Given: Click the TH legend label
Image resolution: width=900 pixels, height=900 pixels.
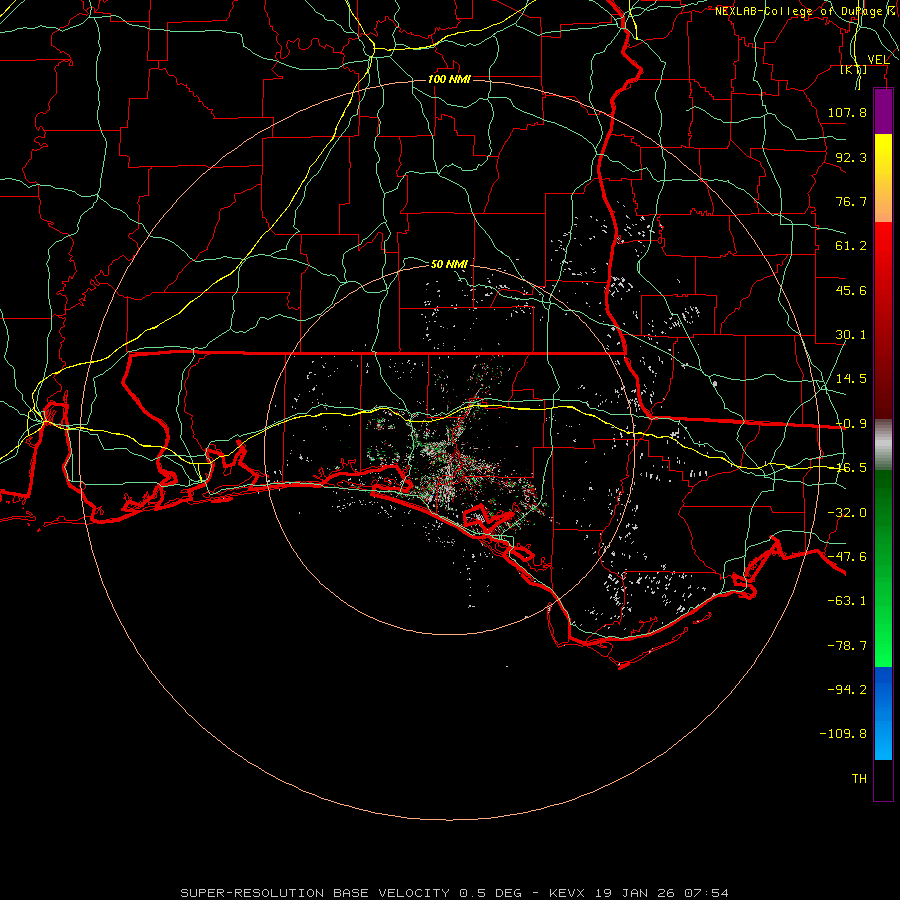Looking at the screenshot, I should [859, 779].
